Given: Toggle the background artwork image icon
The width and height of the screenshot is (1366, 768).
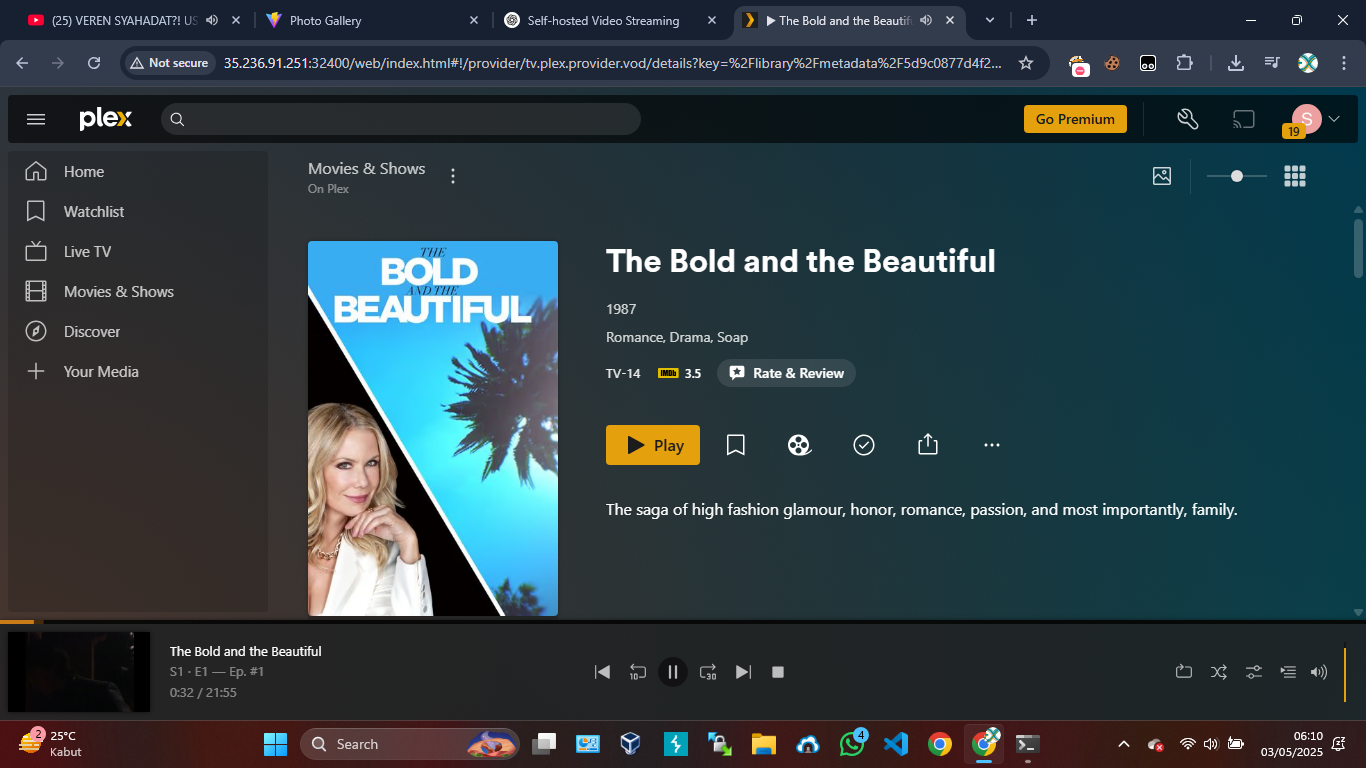Looking at the screenshot, I should pos(1162,176).
